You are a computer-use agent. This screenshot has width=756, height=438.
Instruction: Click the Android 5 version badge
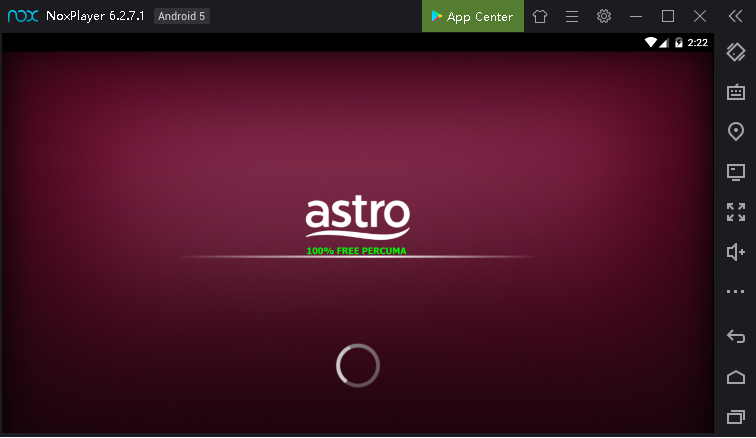tap(182, 16)
